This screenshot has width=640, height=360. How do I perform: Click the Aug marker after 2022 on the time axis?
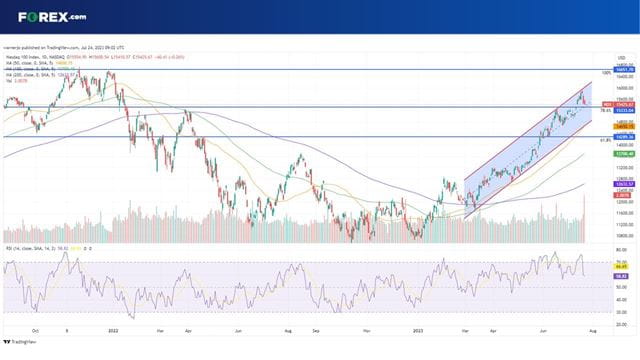click(288, 331)
